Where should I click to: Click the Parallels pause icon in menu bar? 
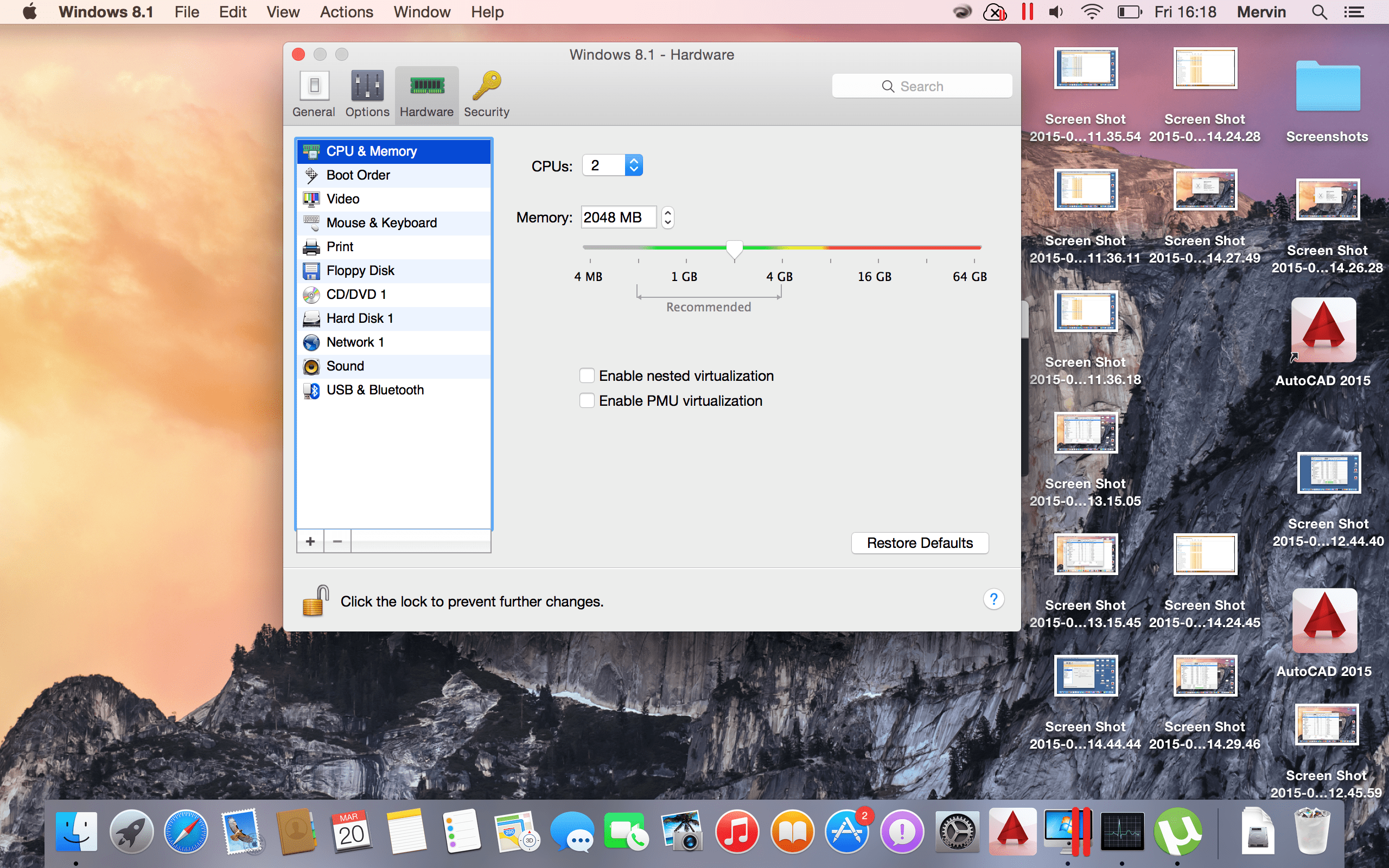[x=1028, y=12]
